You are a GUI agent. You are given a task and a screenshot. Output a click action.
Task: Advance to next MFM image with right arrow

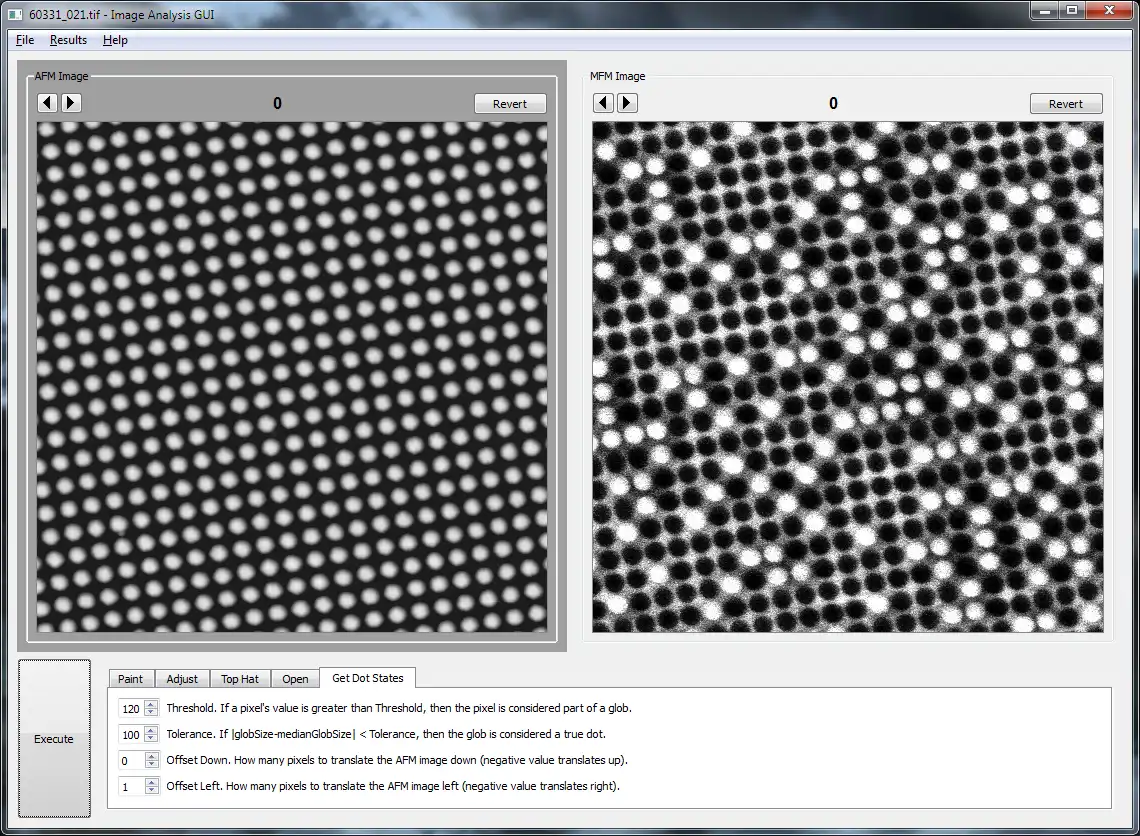click(627, 103)
